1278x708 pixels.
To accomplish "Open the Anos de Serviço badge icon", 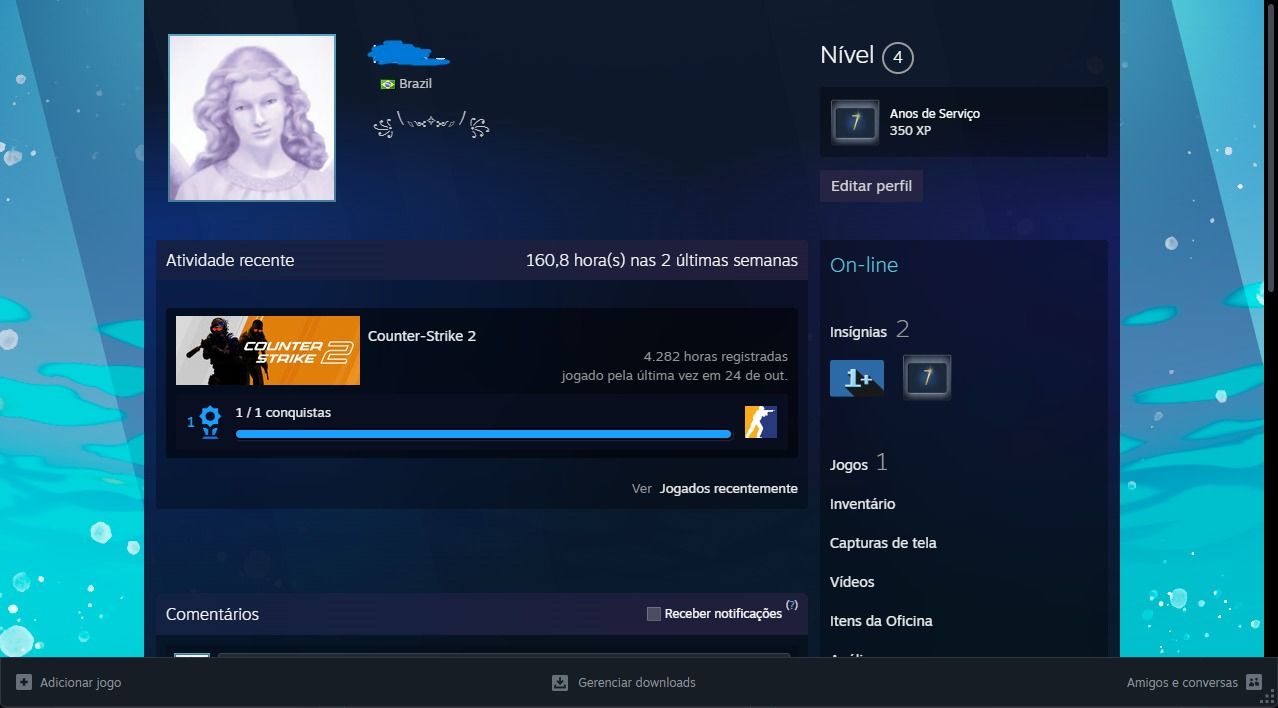I will pos(855,122).
